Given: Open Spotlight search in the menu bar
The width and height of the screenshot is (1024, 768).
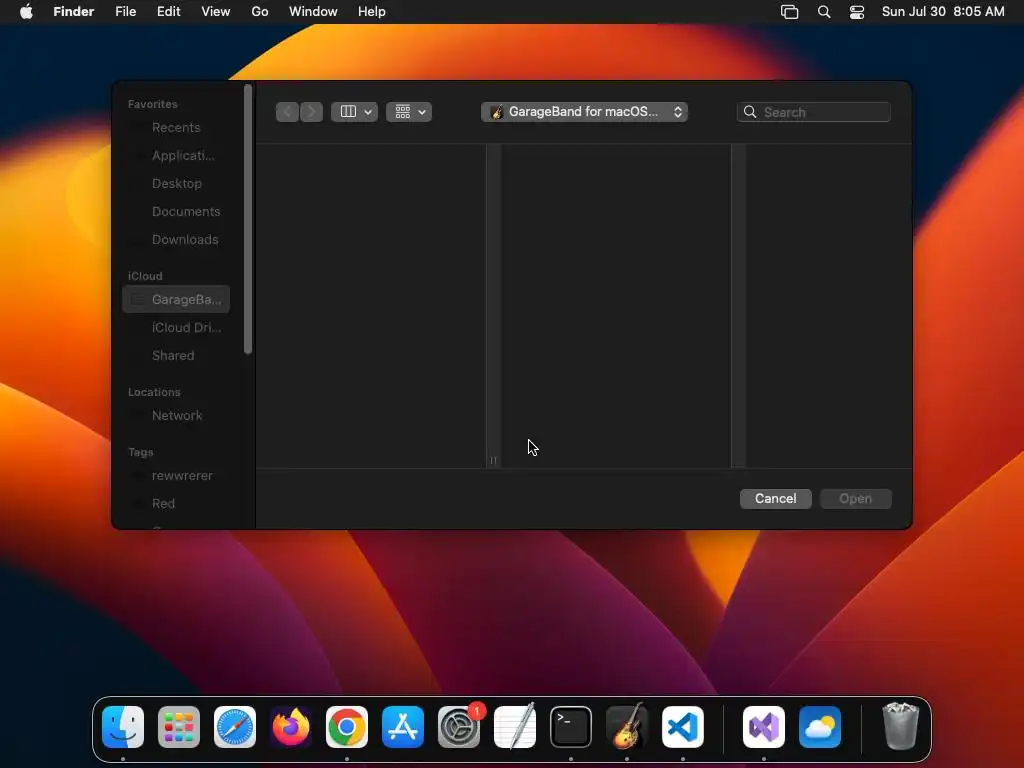Looking at the screenshot, I should click(x=824, y=12).
